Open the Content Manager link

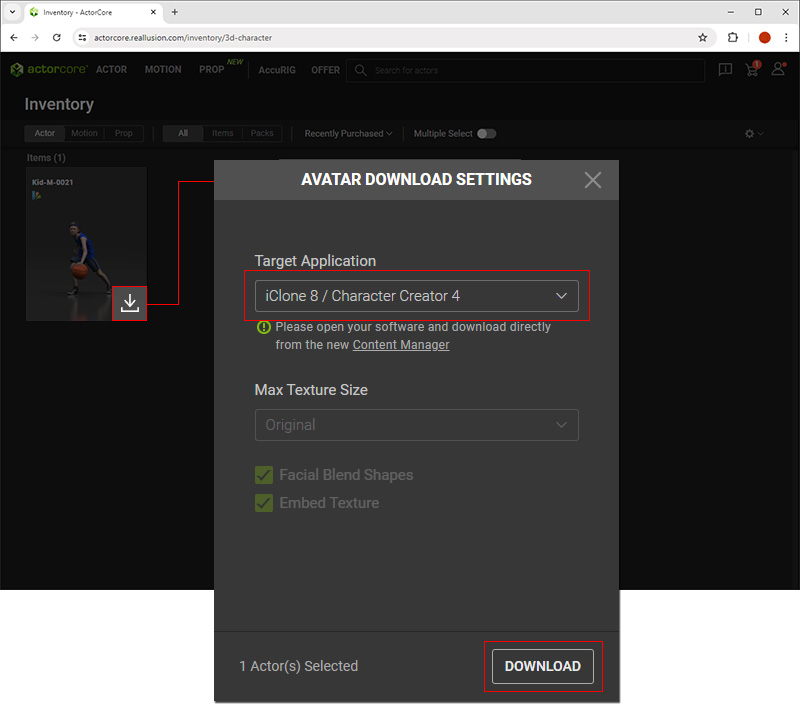(x=401, y=345)
